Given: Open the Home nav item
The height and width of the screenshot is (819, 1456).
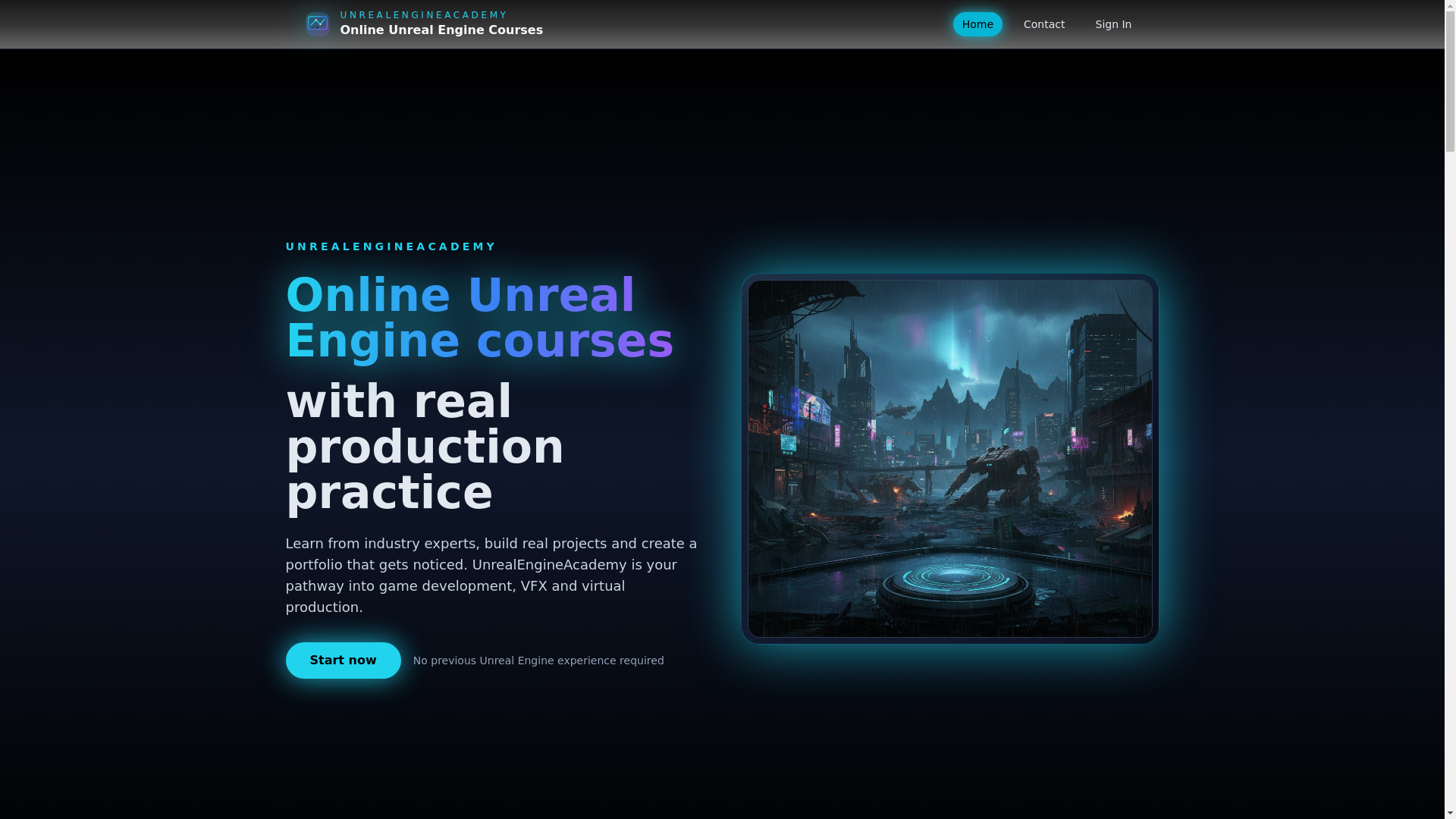Looking at the screenshot, I should (977, 24).
